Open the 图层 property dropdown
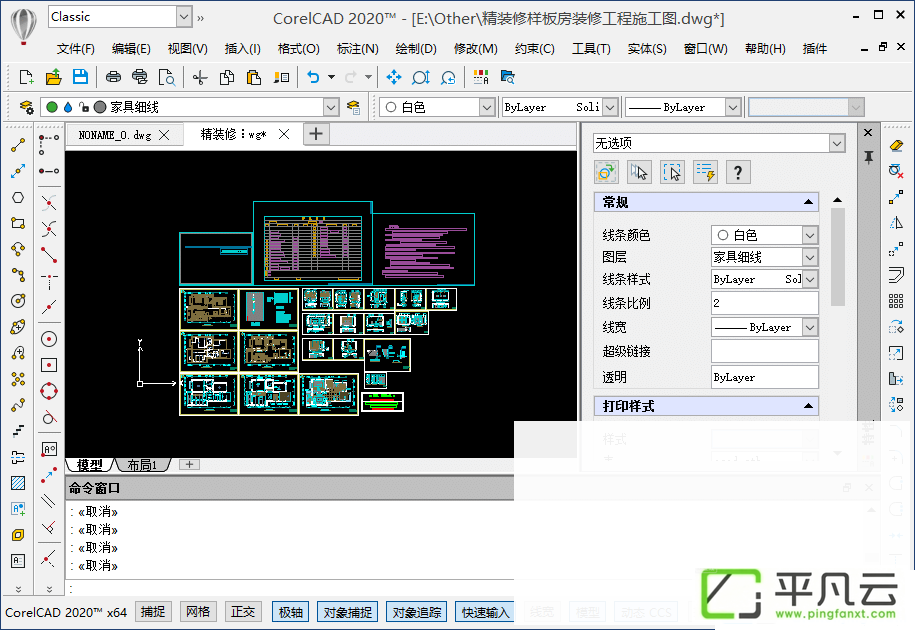The width and height of the screenshot is (915, 630). click(x=809, y=257)
